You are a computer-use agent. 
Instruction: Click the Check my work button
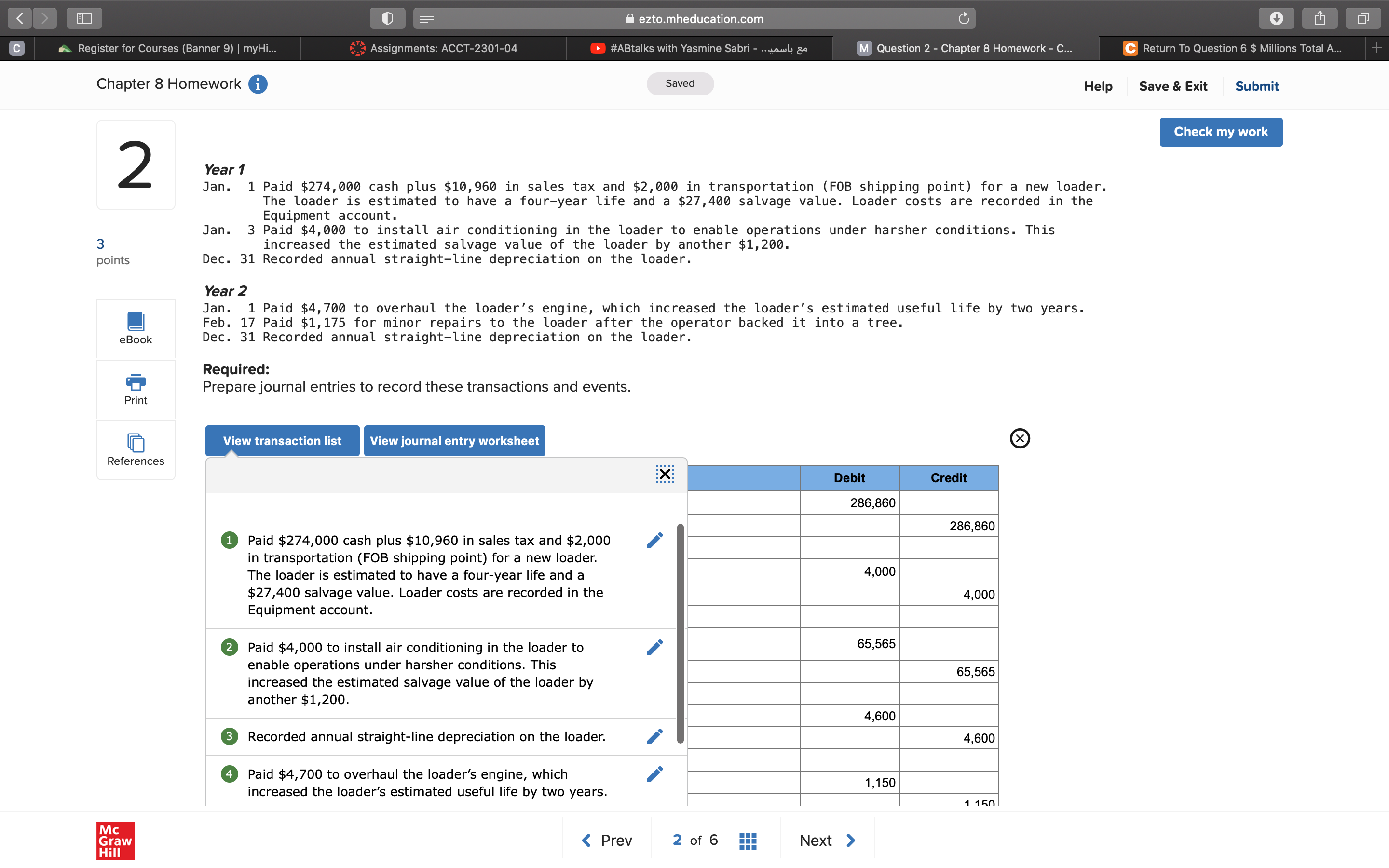pos(1221,132)
